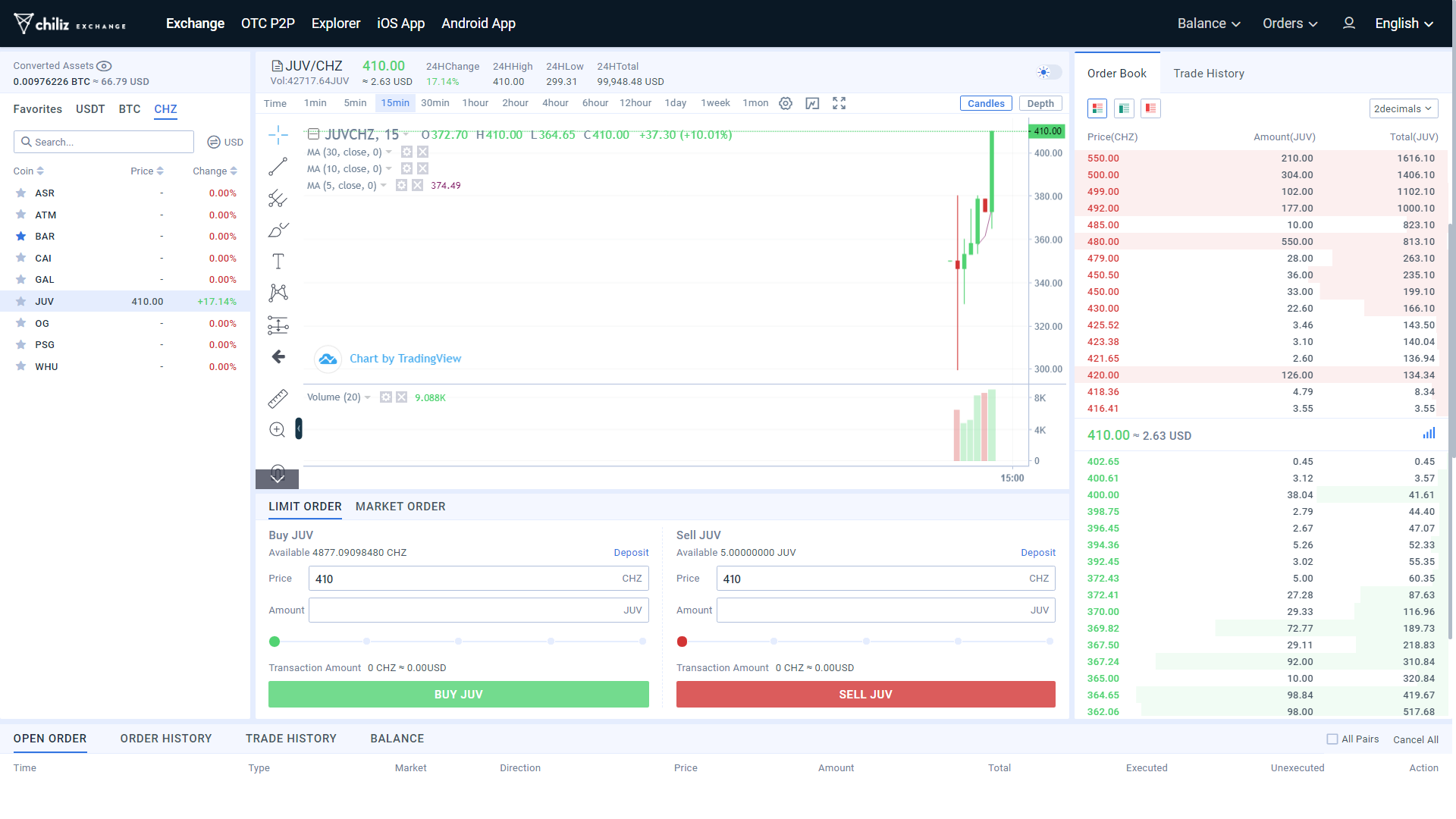1456x819 pixels.
Task: Click the zoom in magnifier tool
Action: point(278,430)
